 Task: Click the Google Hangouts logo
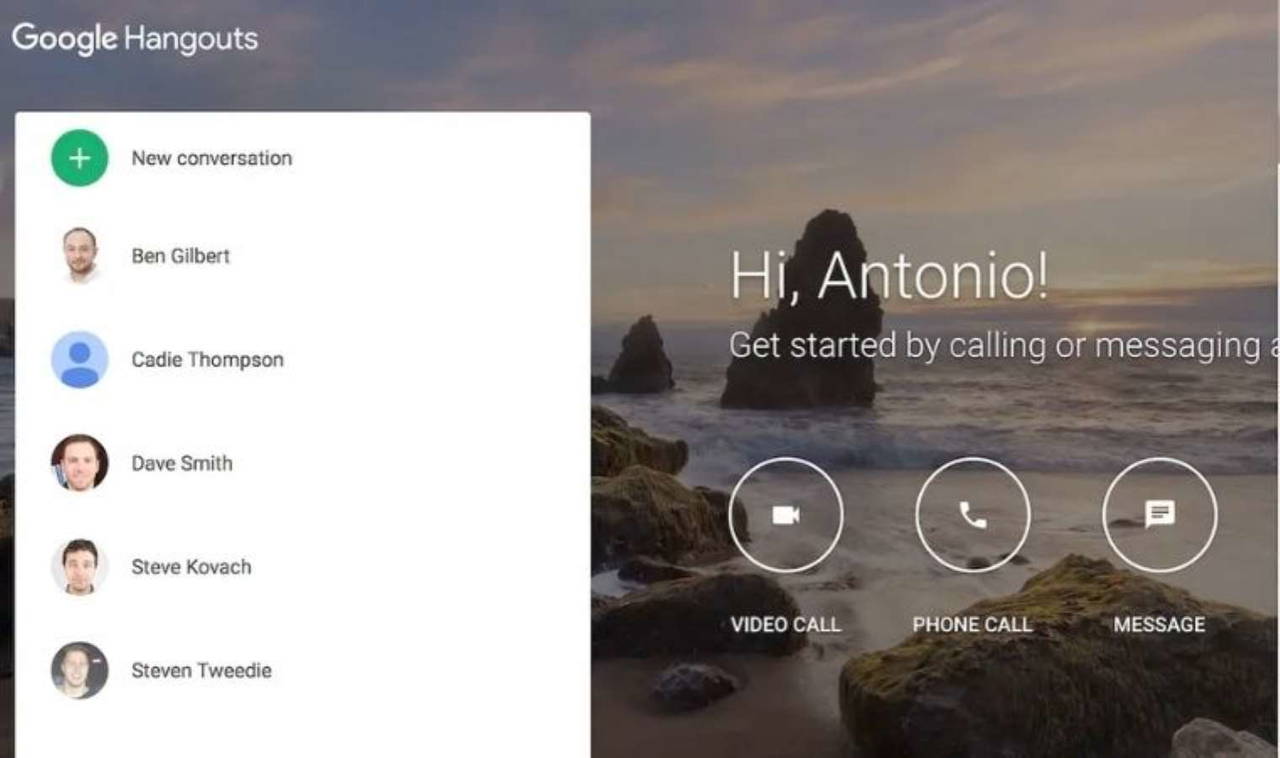pos(134,39)
